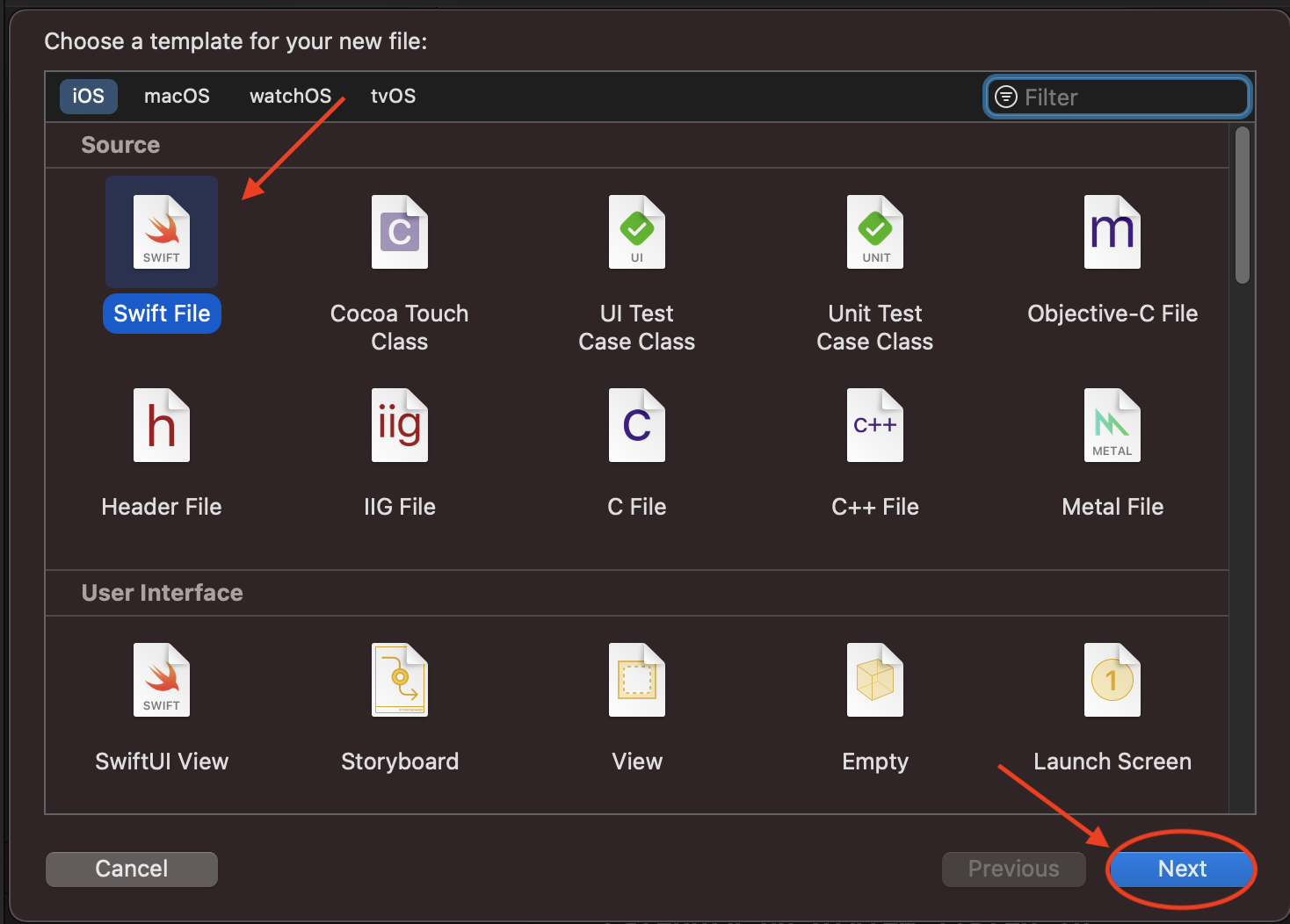The height and width of the screenshot is (924, 1290).
Task: Select the Unit Test Case Class icon
Action: [875, 232]
